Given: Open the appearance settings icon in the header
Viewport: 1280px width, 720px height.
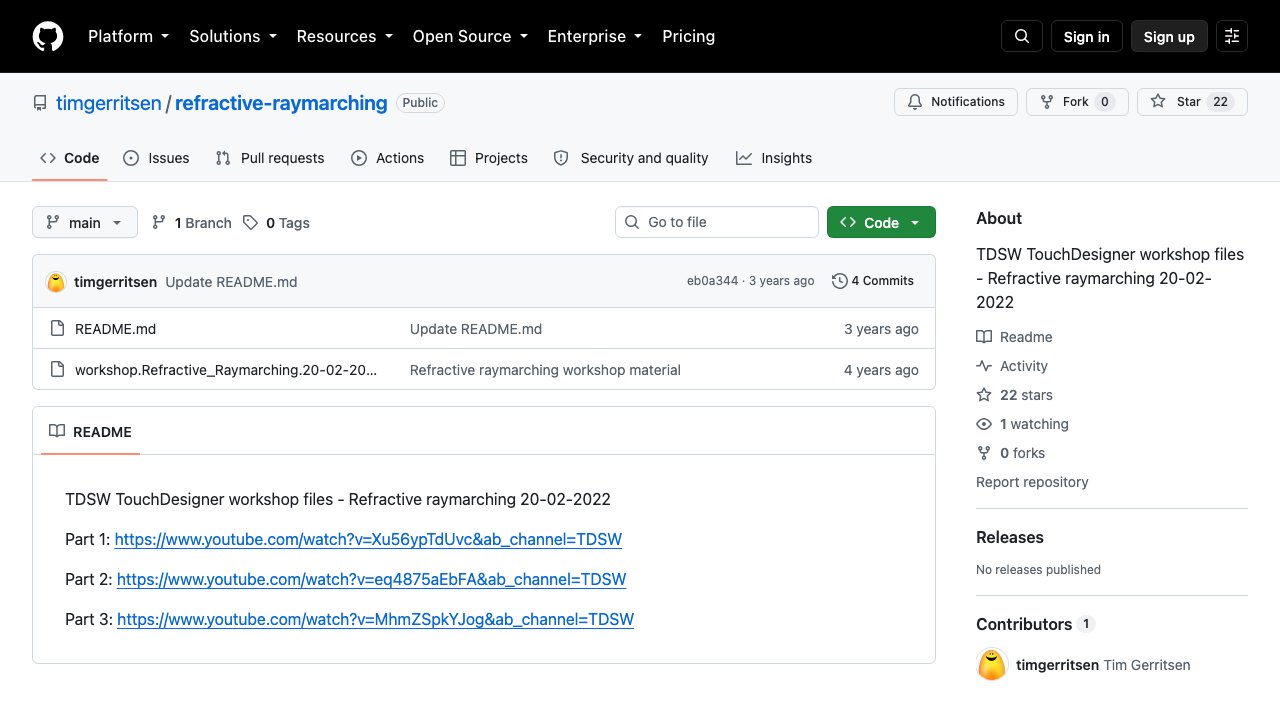Looking at the screenshot, I should 1232,36.
